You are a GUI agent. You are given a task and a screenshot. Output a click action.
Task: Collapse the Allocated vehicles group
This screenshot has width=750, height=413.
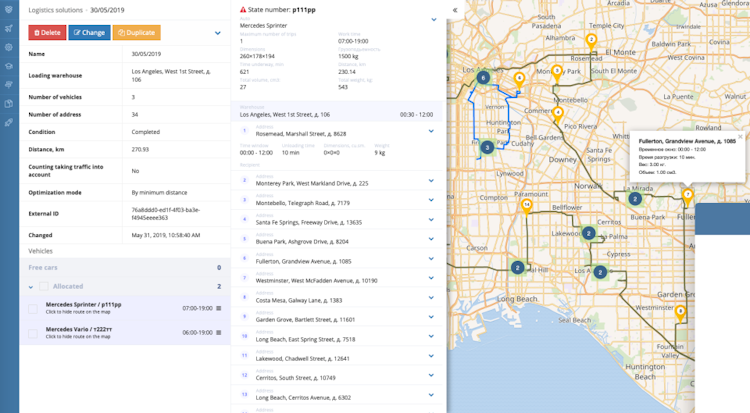point(30,287)
